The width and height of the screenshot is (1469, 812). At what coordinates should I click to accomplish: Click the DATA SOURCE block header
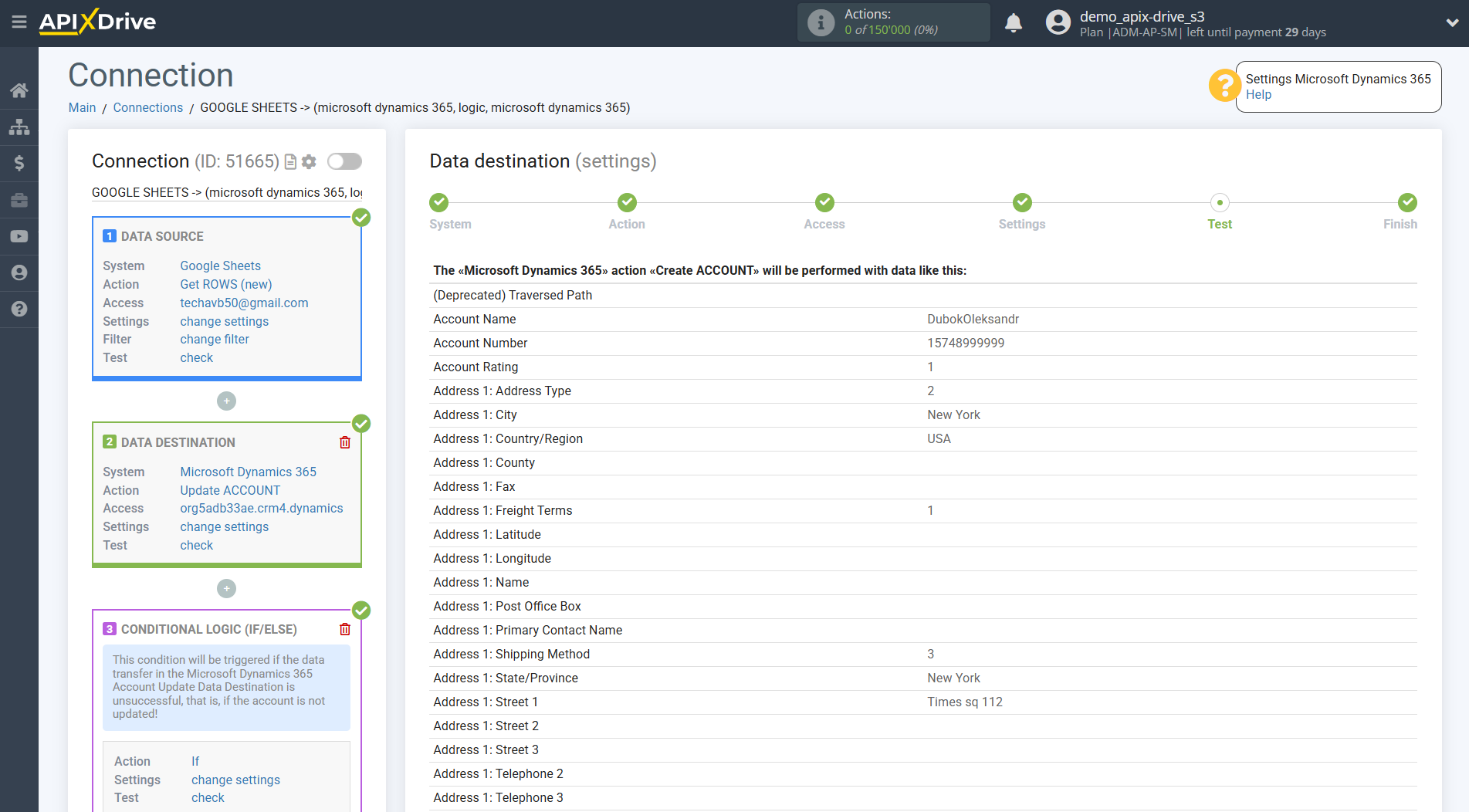click(x=162, y=236)
